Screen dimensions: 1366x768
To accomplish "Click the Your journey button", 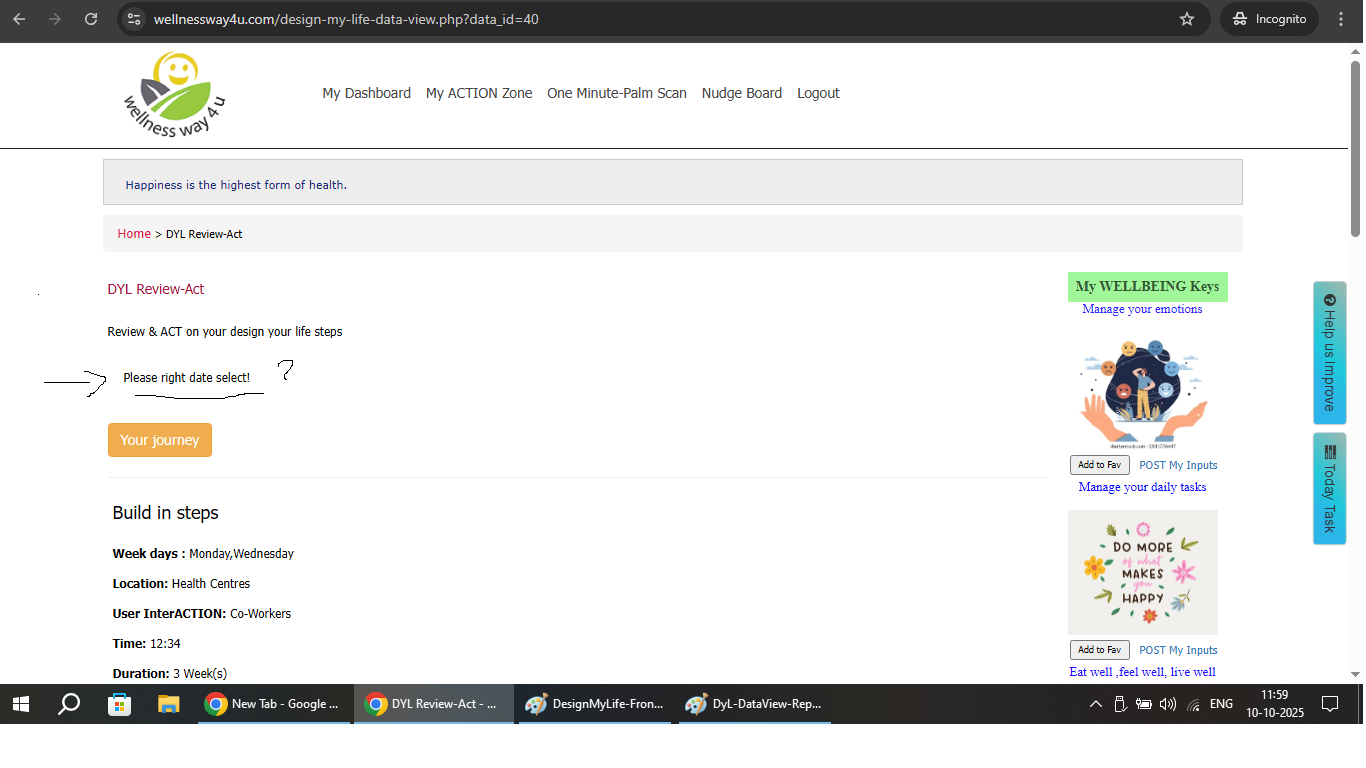I will coord(160,440).
